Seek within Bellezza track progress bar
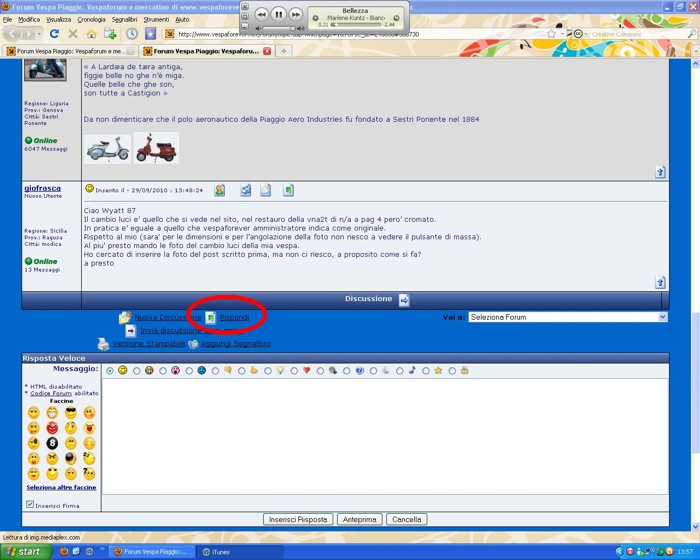Viewport: 700px width, 560px height. [356, 25]
